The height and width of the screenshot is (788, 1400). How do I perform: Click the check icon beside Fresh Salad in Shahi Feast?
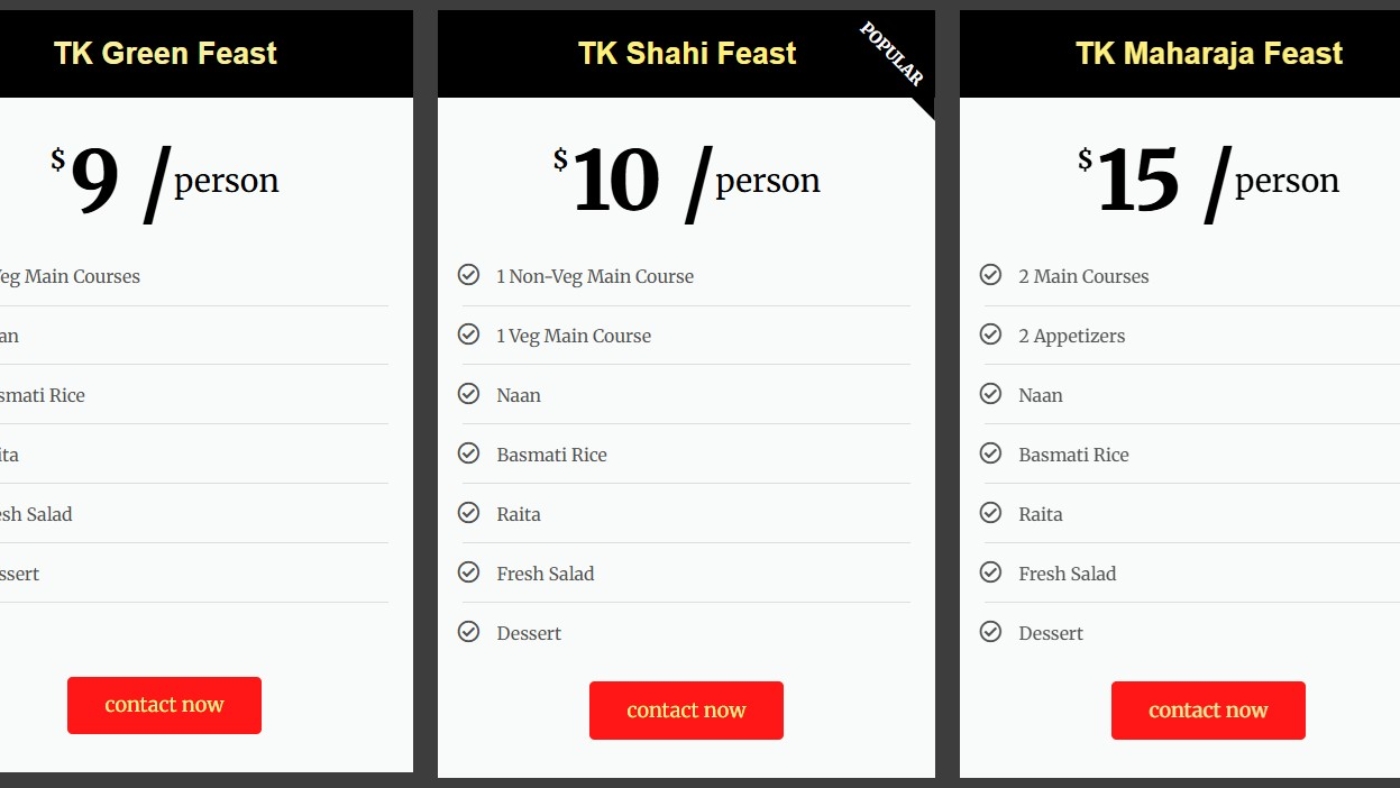469,572
